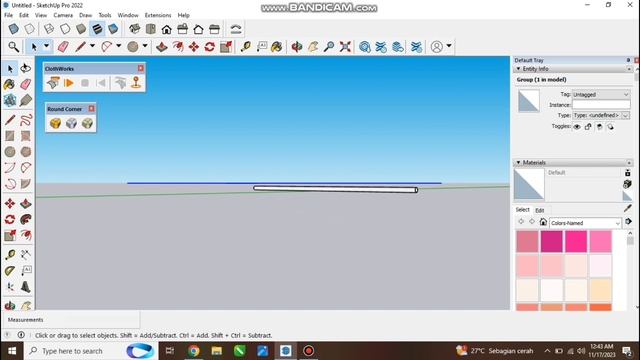This screenshot has height=360, width=640.
Task: Open the Extensions menu
Action: (158, 15)
